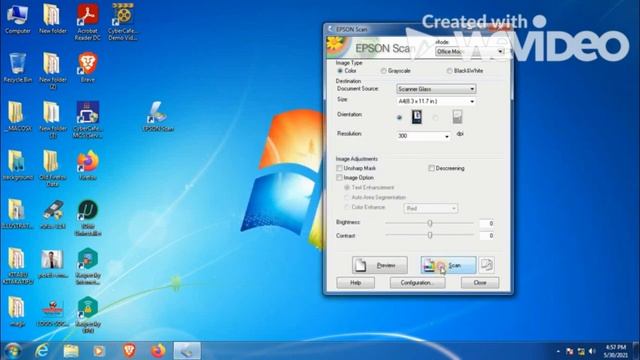Open CyberCafe Demo Video desktop shortcut
The image size is (640, 360).
pos(122,22)
